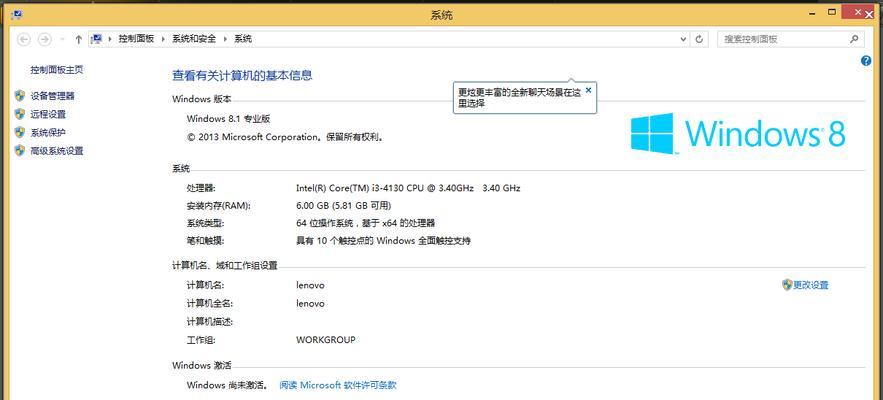
Task: Click the text Windows 8.1 专业版
Action: pos(229,119)
